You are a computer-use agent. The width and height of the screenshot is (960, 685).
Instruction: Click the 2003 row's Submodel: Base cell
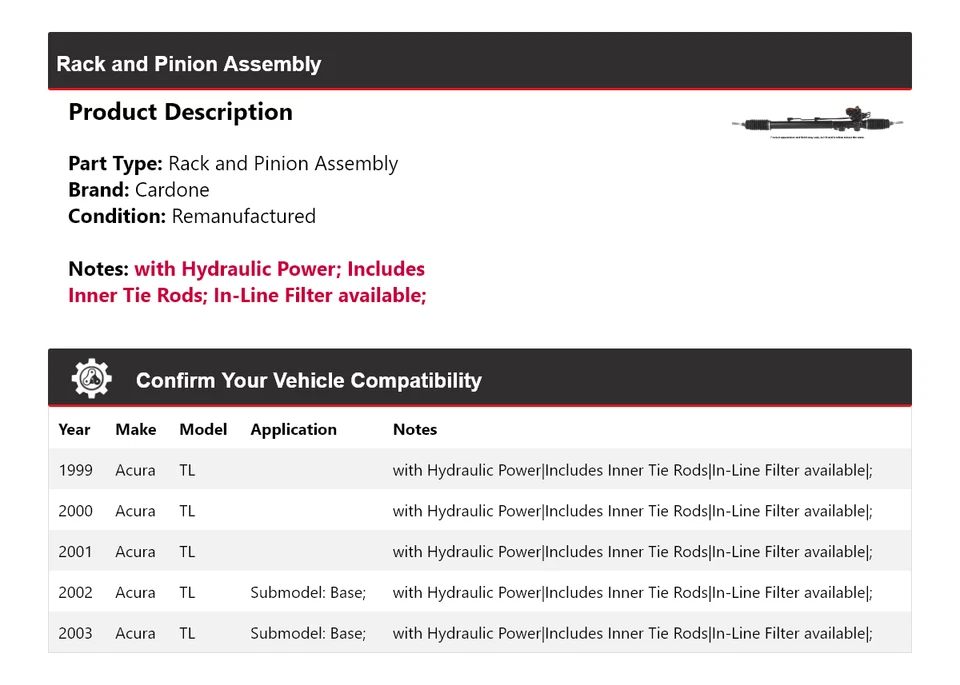pos(308,633)
